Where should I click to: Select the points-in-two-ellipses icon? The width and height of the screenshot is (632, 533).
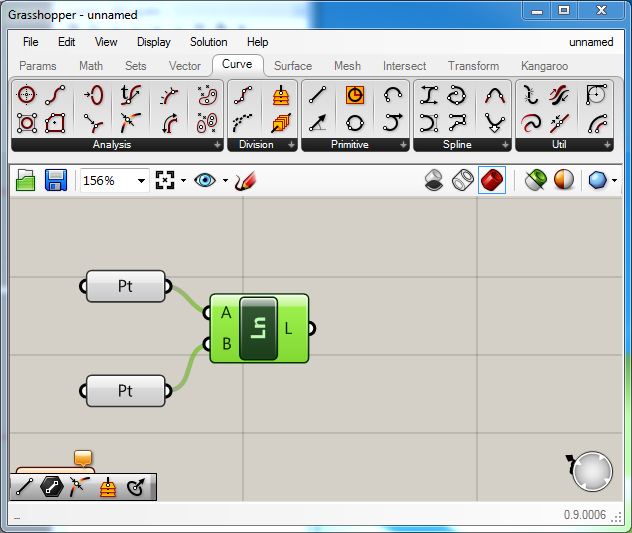[x=208, y=123]
